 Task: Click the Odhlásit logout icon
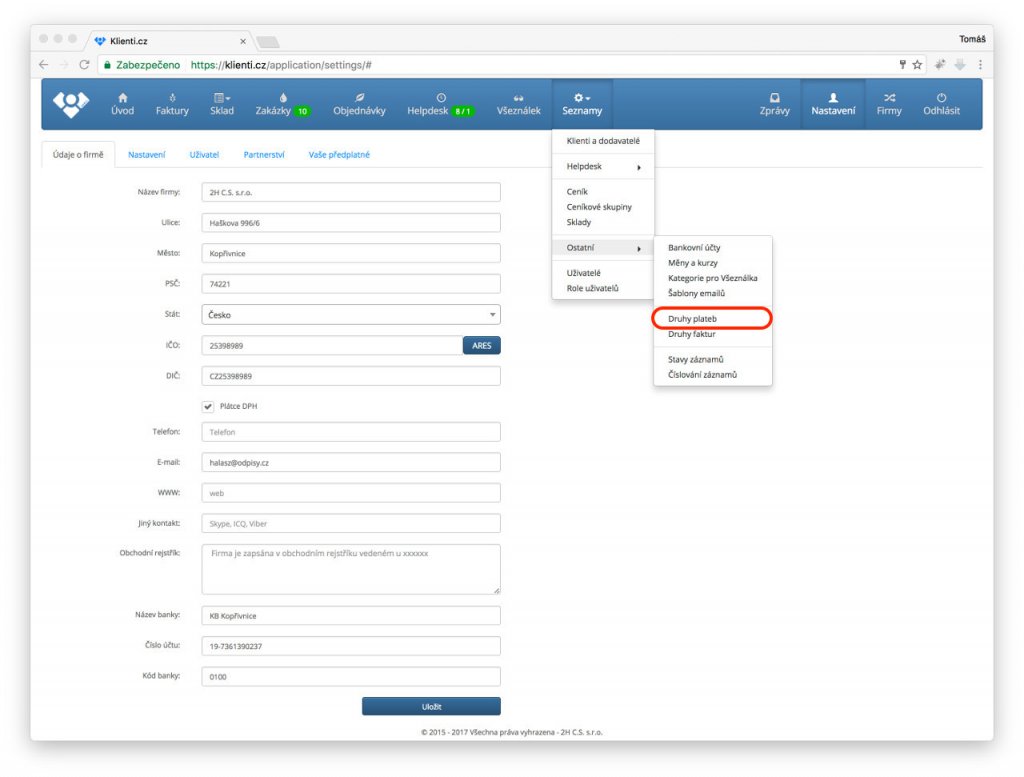(941, 104)
